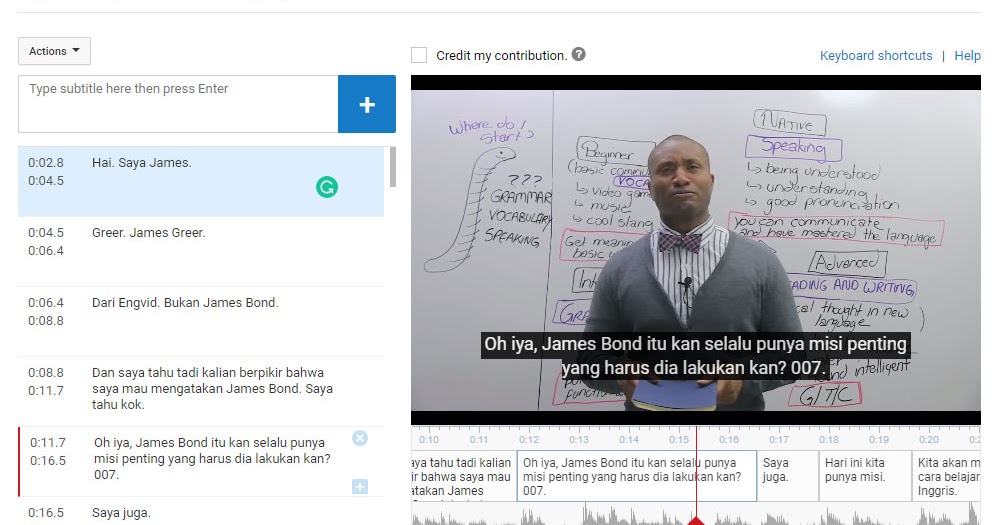1000x525 pixels.
Task: Select the subtitle starting 'Dan saya tahu tadi kalian'
Action: click(201, 392)
